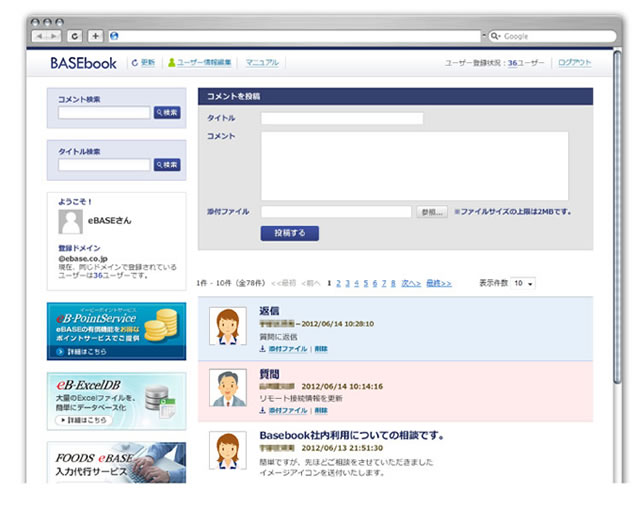
Task: Open ユーザー情報編集 user edit link
Action: coord(204,62)
